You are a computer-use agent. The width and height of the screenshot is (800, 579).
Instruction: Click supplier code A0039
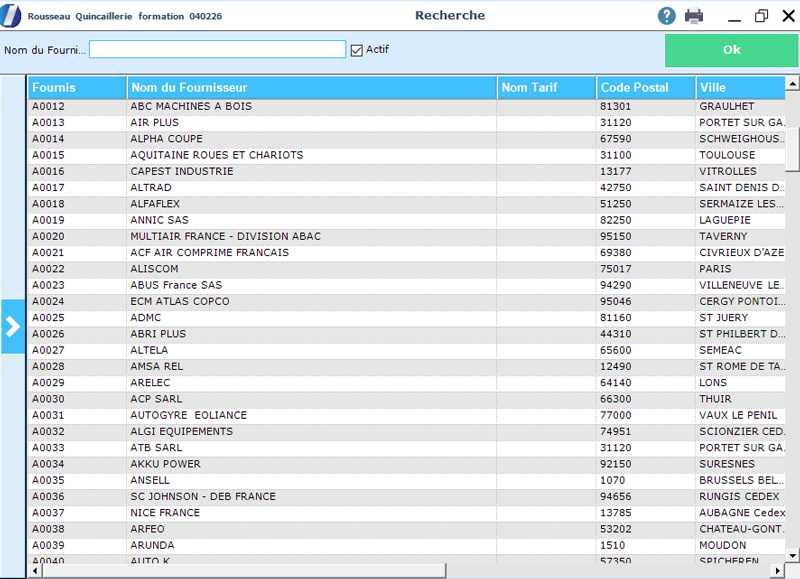click(48, 545)
